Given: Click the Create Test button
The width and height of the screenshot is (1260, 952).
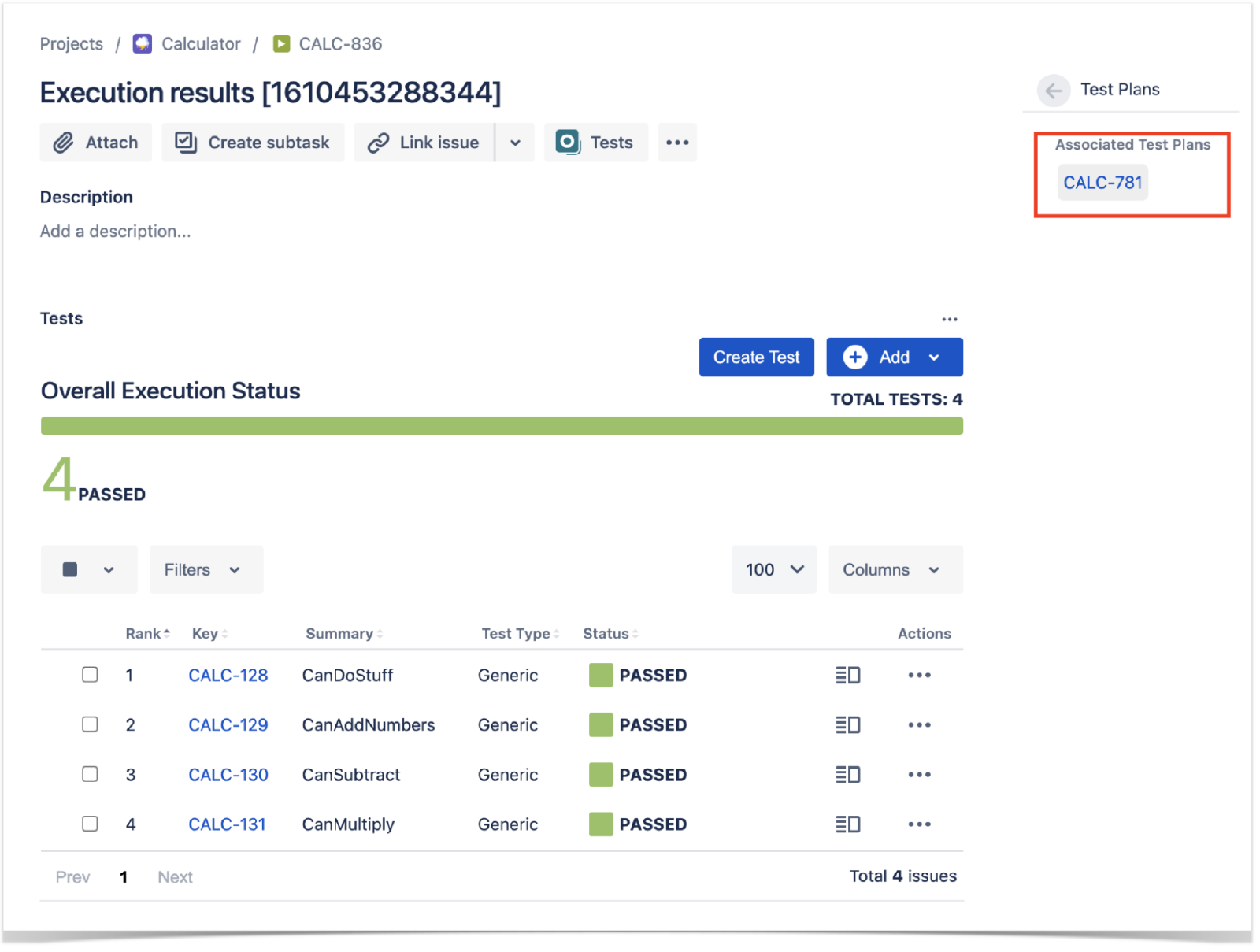Looking at the screenshot, I should (x=755, y=357).
